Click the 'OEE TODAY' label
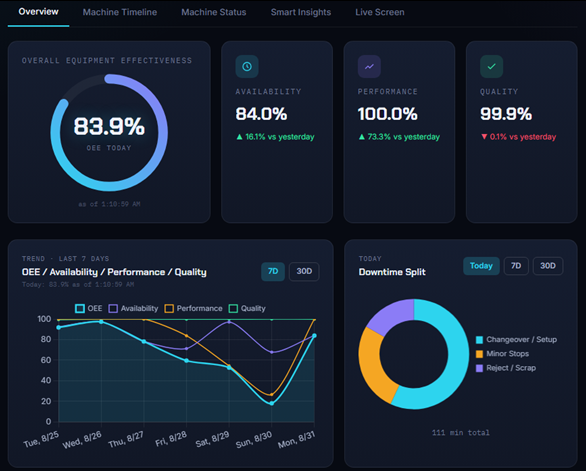586x471 pixels. [109, 148]
